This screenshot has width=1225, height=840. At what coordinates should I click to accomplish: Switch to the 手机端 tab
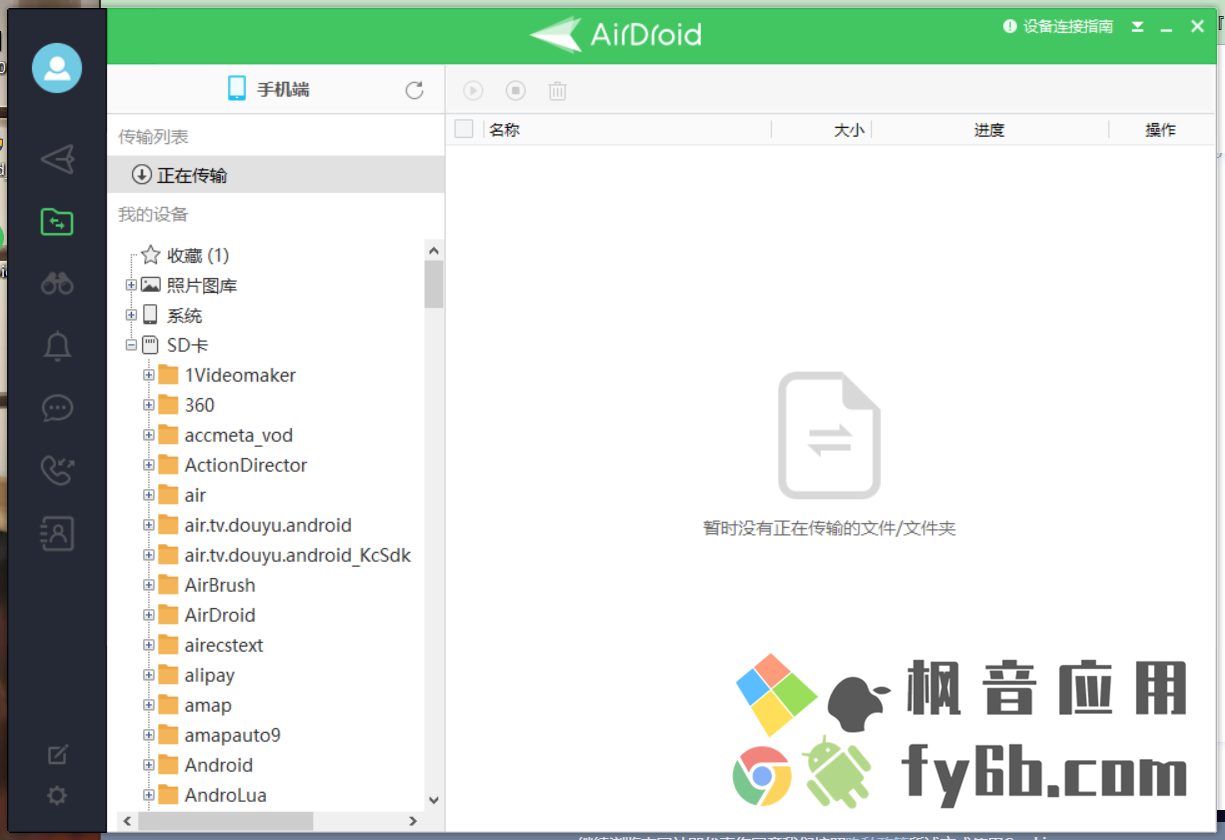pos(269,89)
